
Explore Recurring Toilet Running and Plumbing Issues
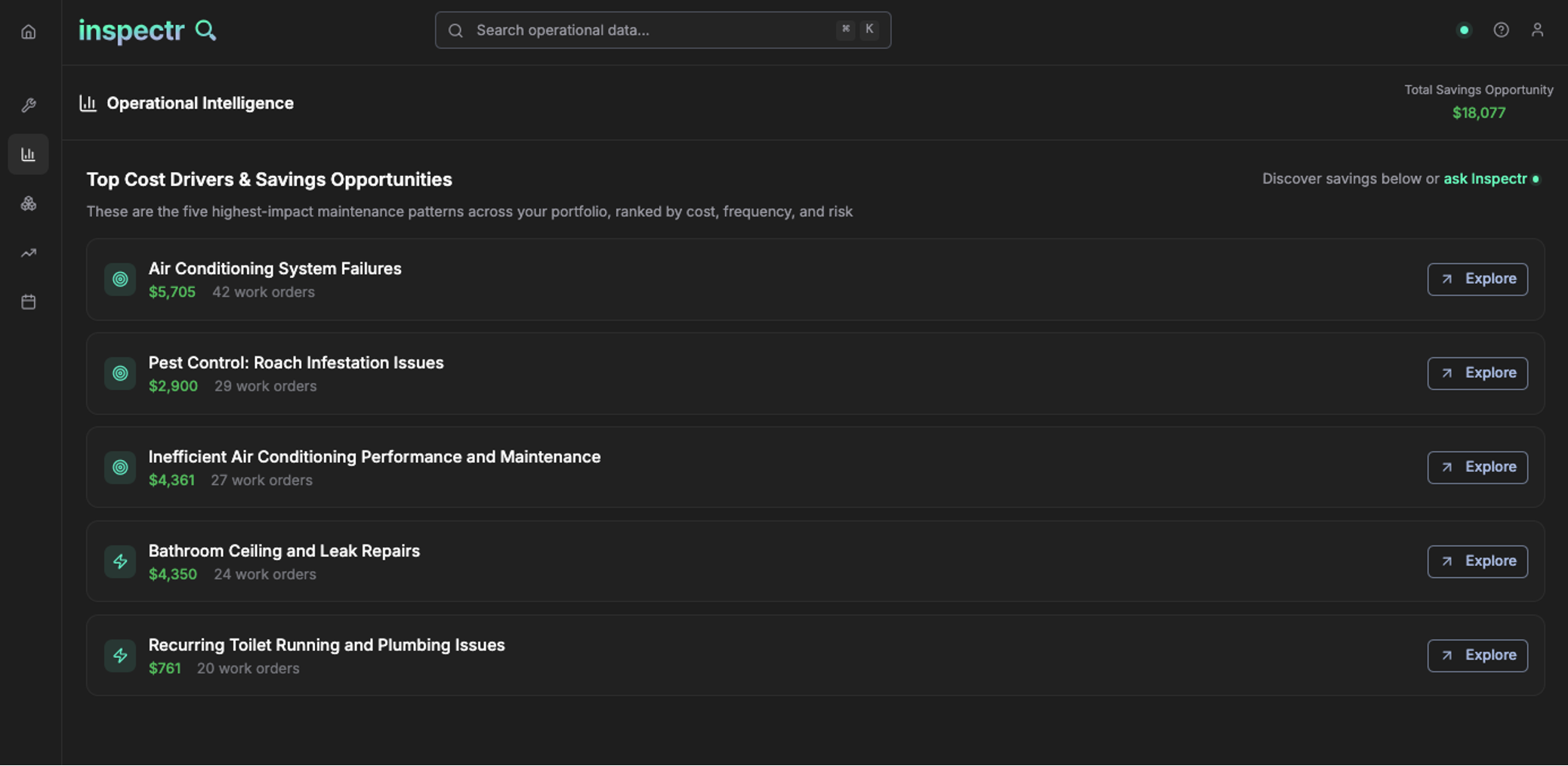pos(1477,655)
